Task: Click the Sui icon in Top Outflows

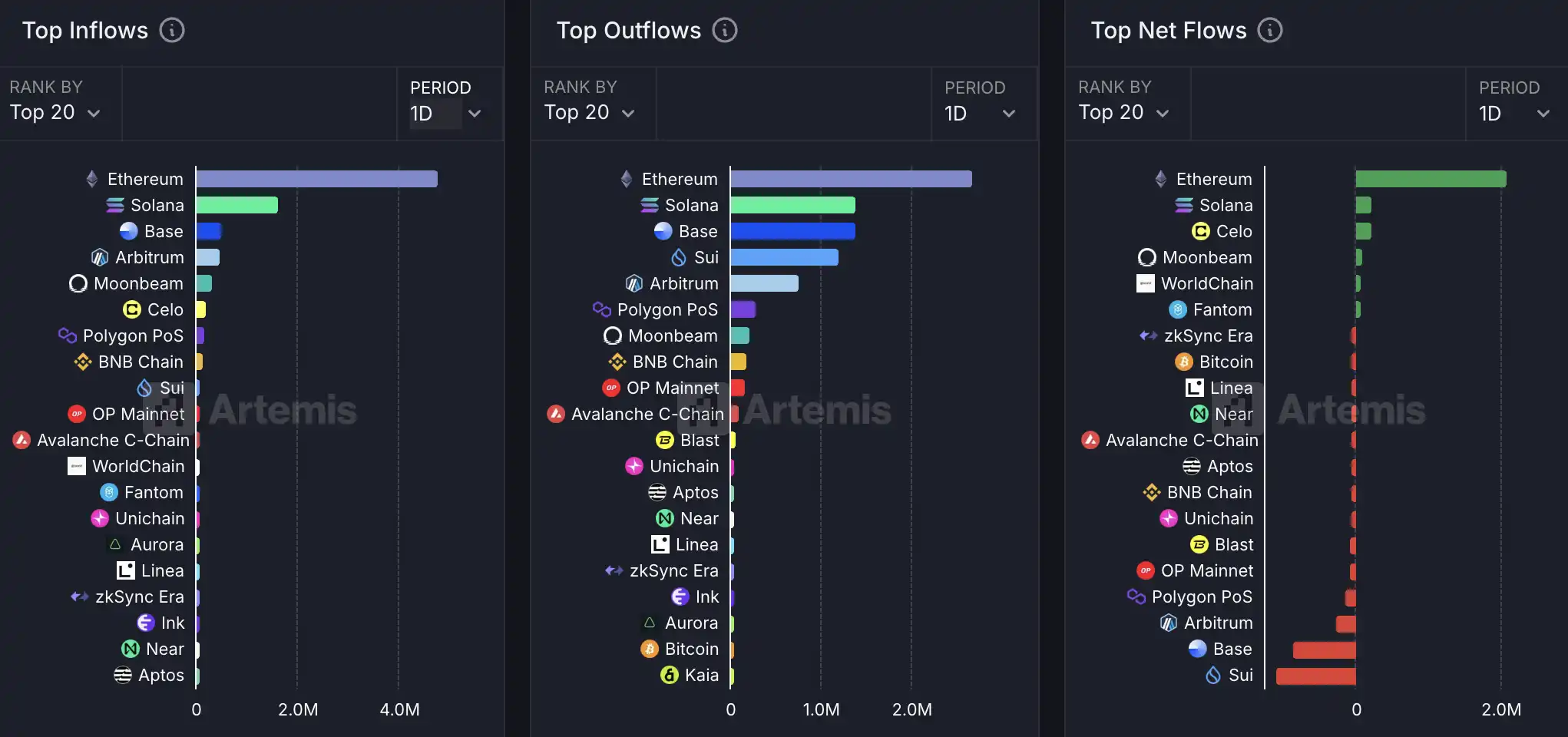Action: (679, 257)
